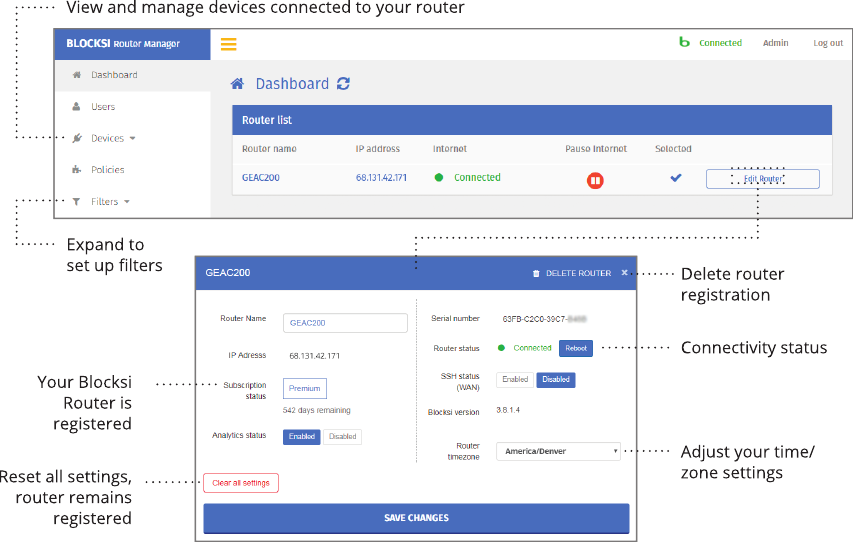Open the Router timezone dropdown
The image size is (853, 542).
tap(558, 451)
